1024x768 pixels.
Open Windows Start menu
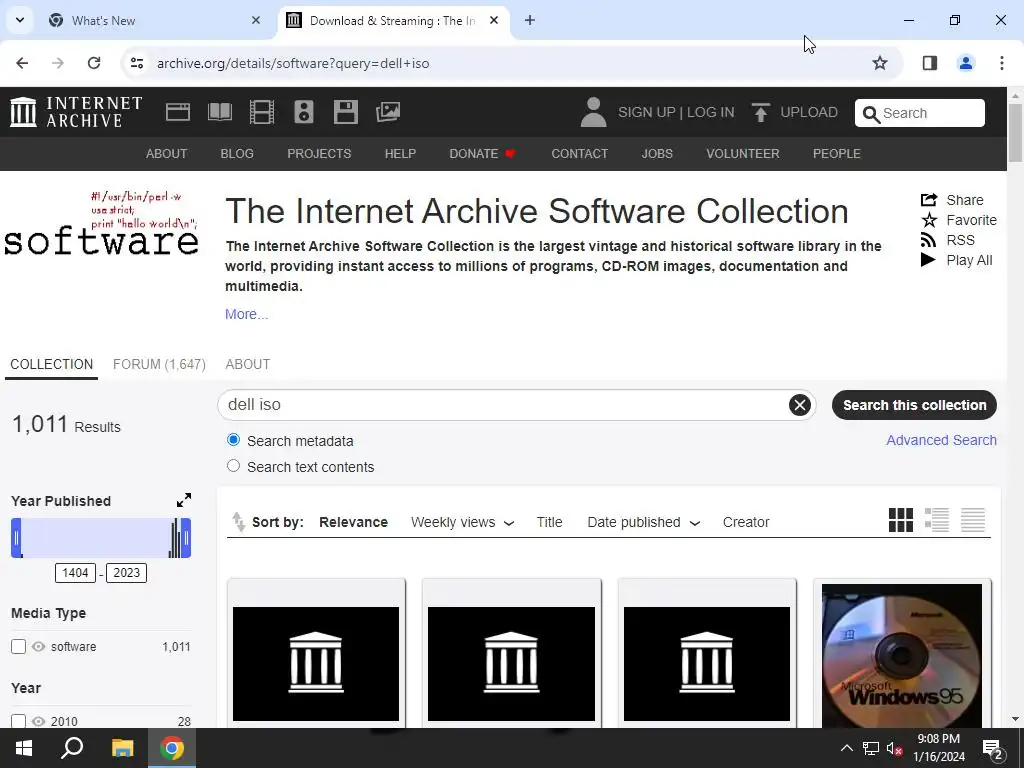24,748
